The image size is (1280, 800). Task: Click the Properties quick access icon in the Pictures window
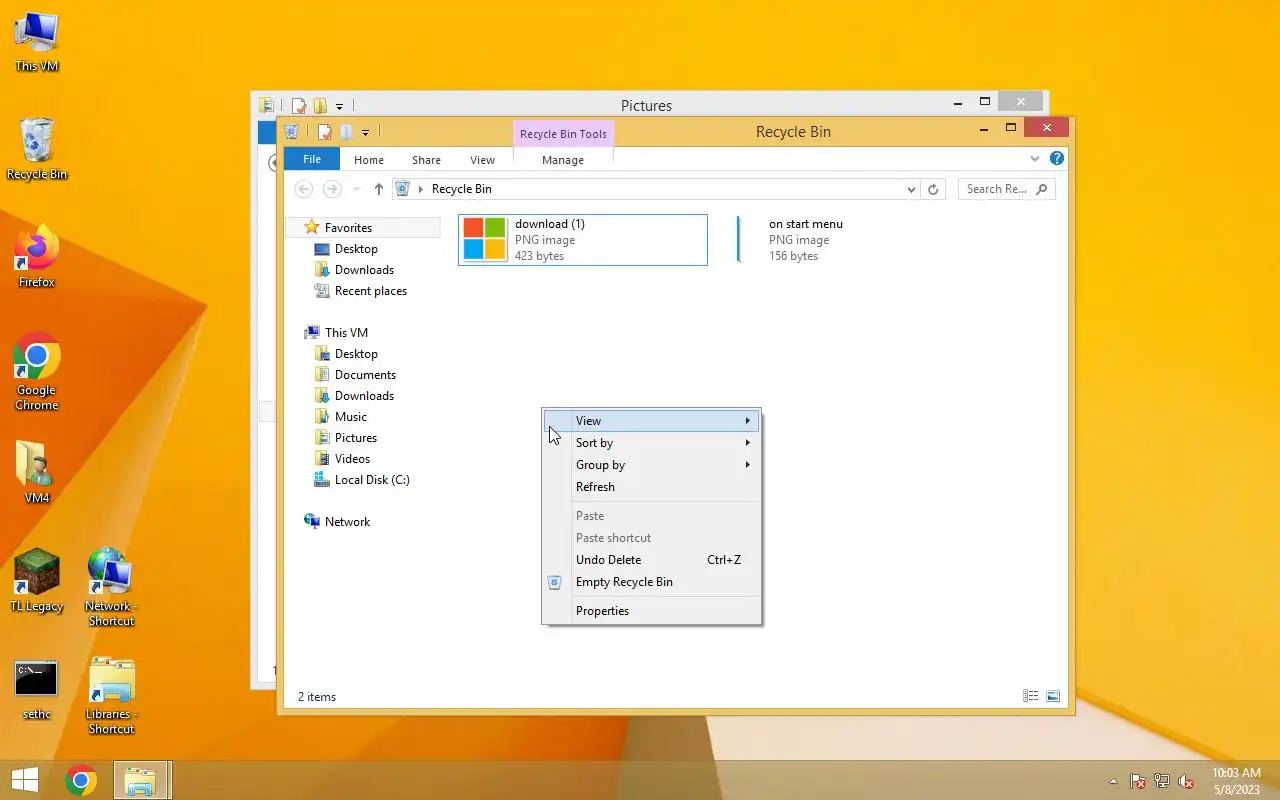[x=298, y=105]
